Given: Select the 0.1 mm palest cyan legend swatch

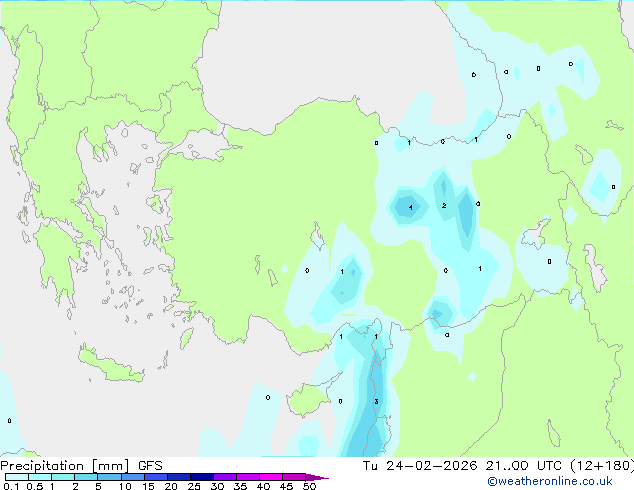Looking at the screenshot, I should point(17,477).
